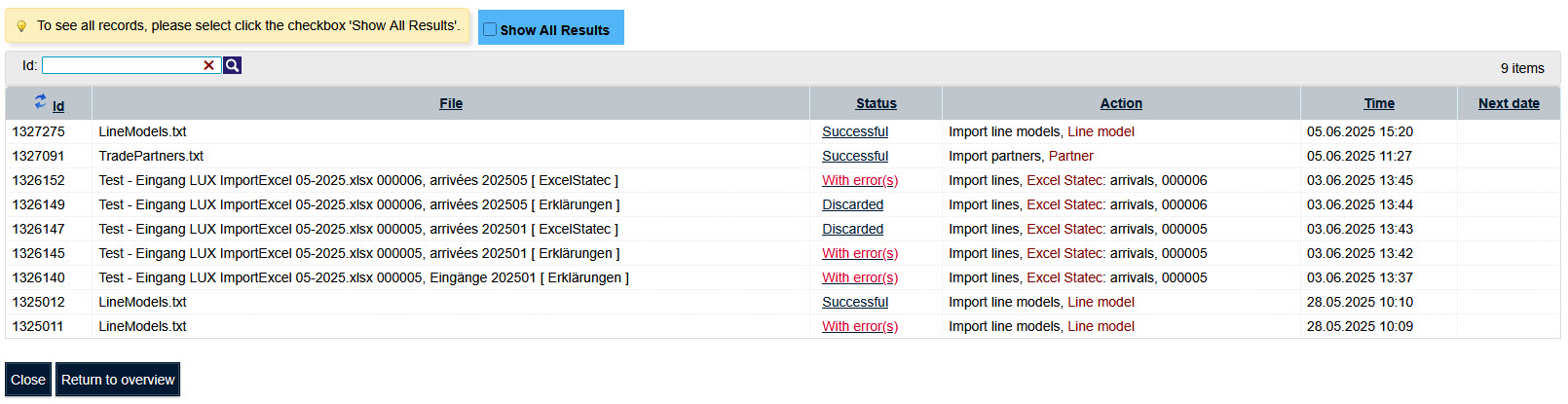Sort table by File column header
The width and height of the screenshot is (1568, 404).
point(451,103)
